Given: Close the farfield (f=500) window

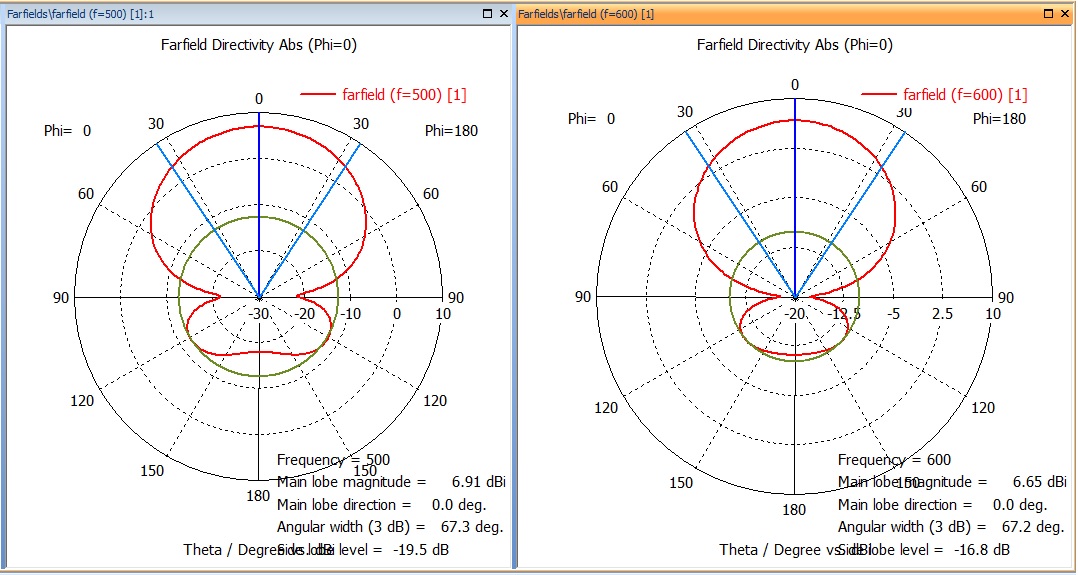Looking at the screenshot, I should pyautogui.click(x=503, y=14).
